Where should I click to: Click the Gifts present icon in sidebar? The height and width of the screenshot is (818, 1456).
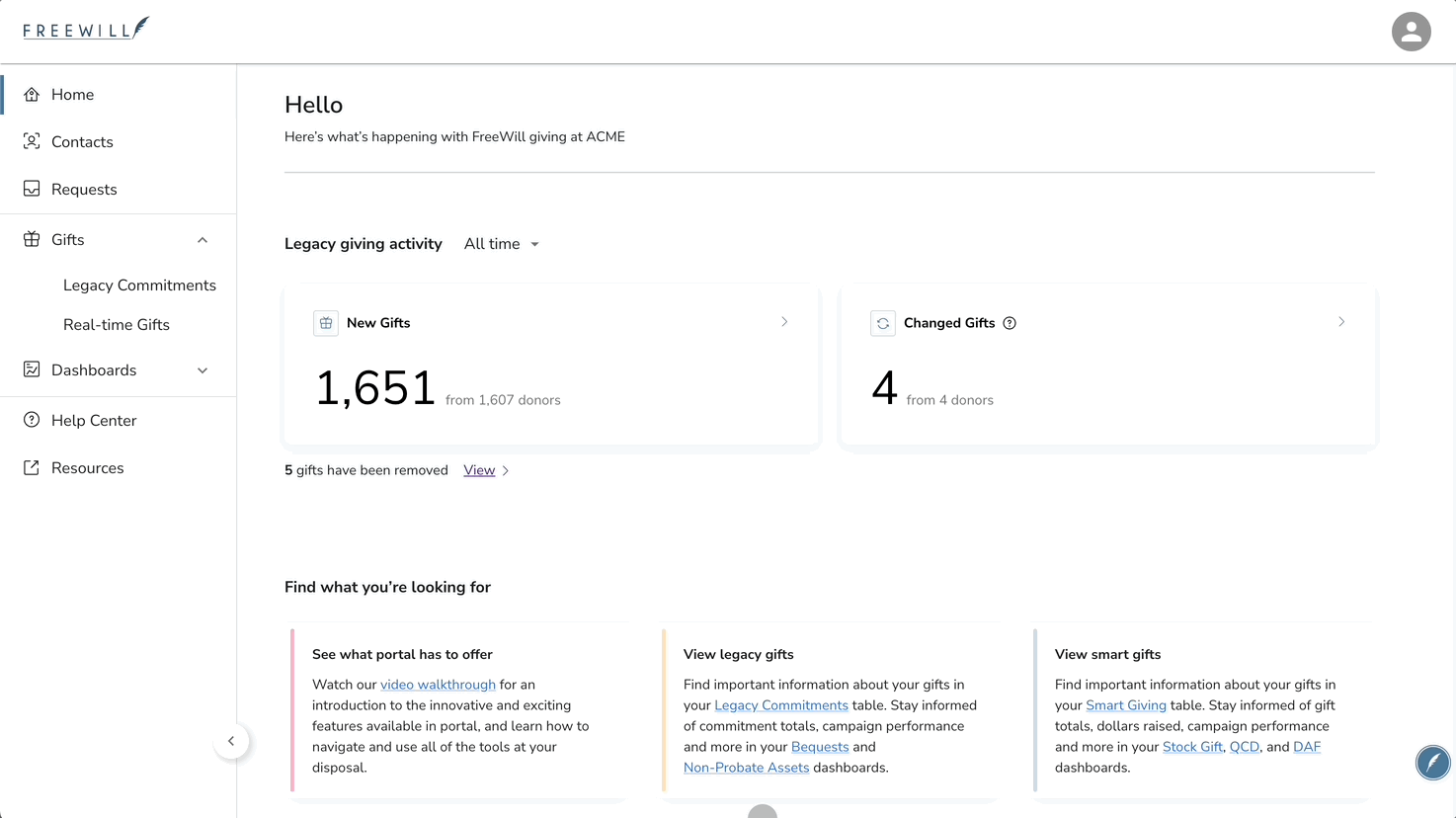click(x=32, y=239)
